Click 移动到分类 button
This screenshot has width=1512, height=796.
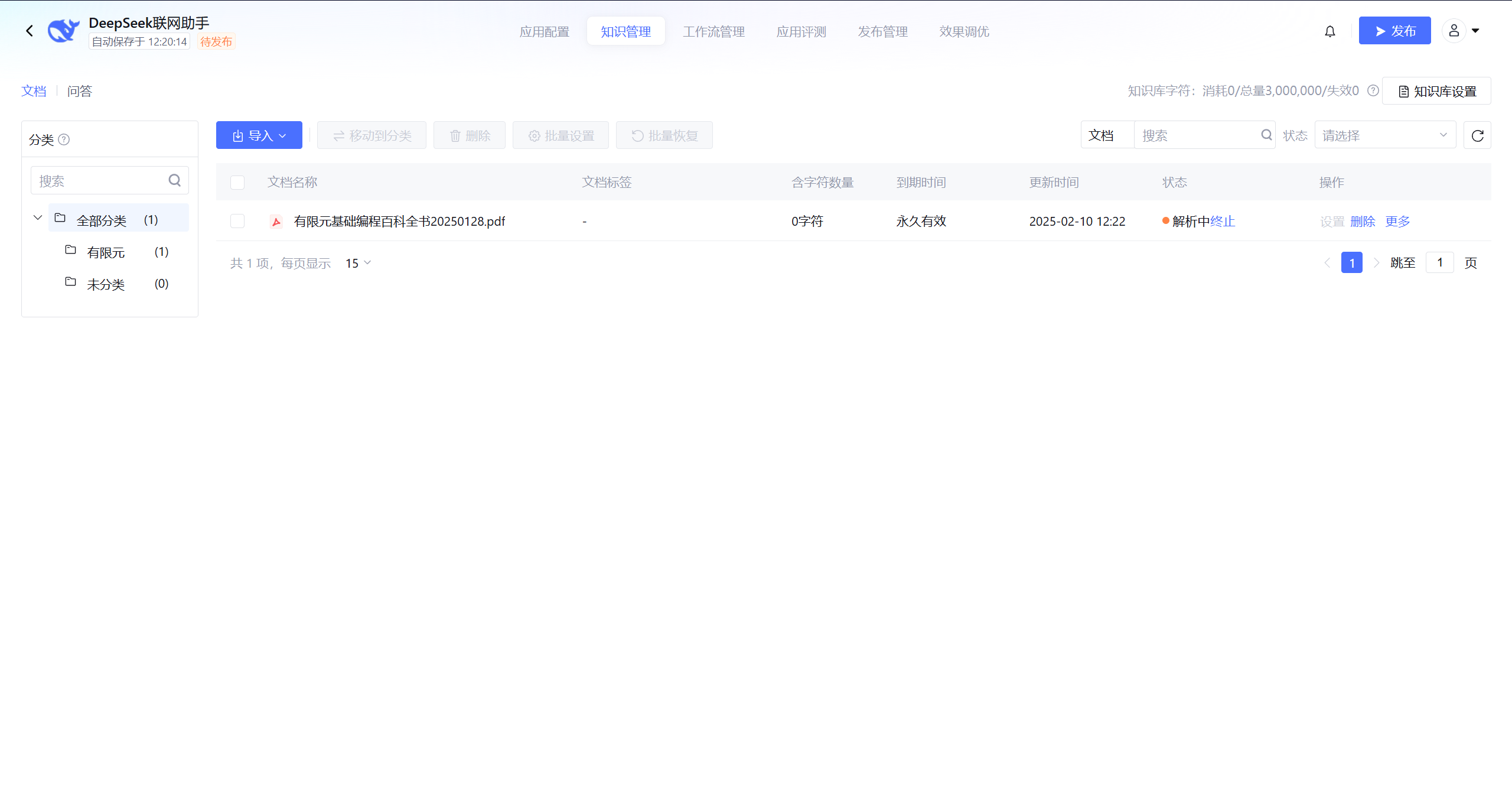point(372,135)
